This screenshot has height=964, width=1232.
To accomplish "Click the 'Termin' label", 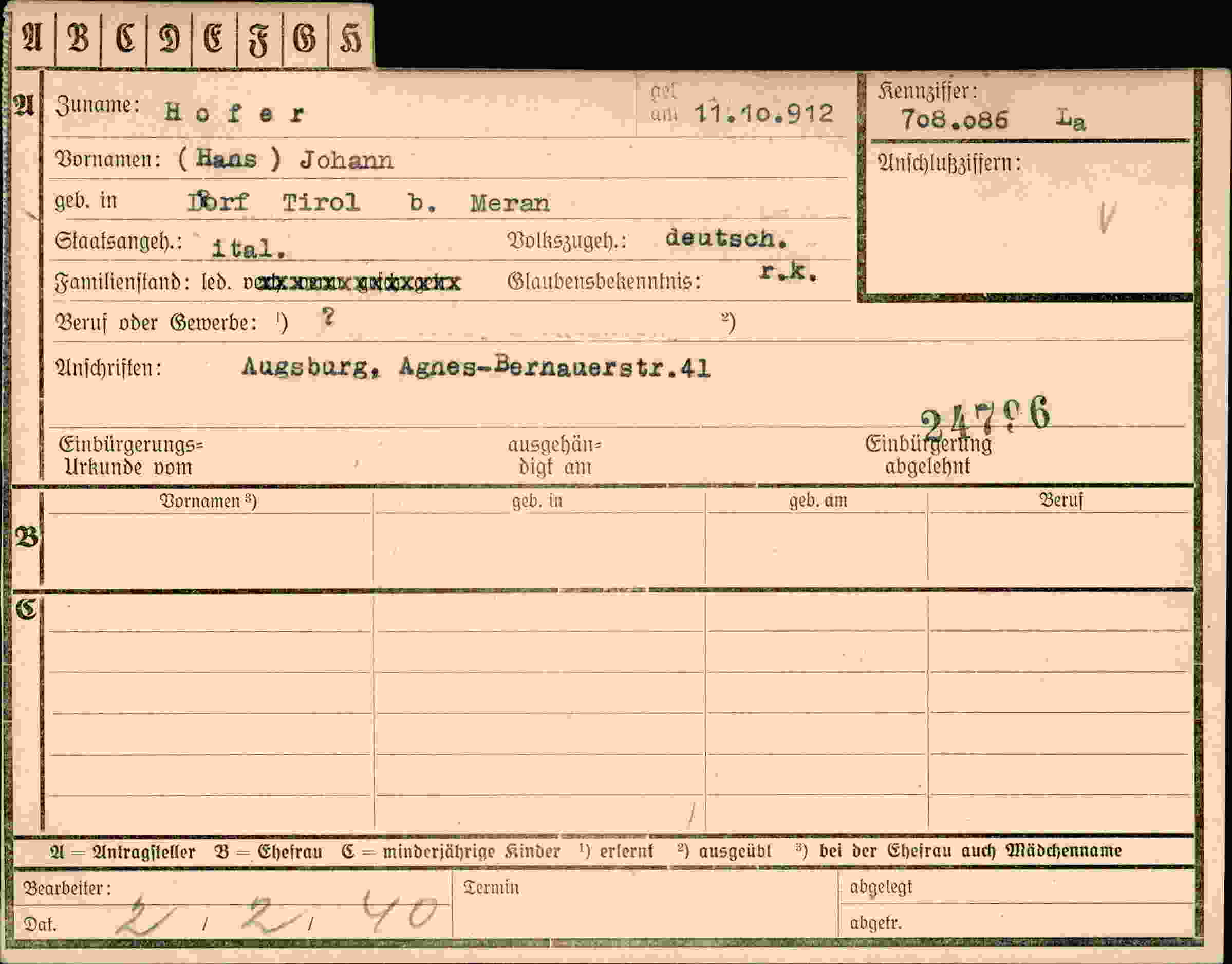I will click(x=491, y=888).
